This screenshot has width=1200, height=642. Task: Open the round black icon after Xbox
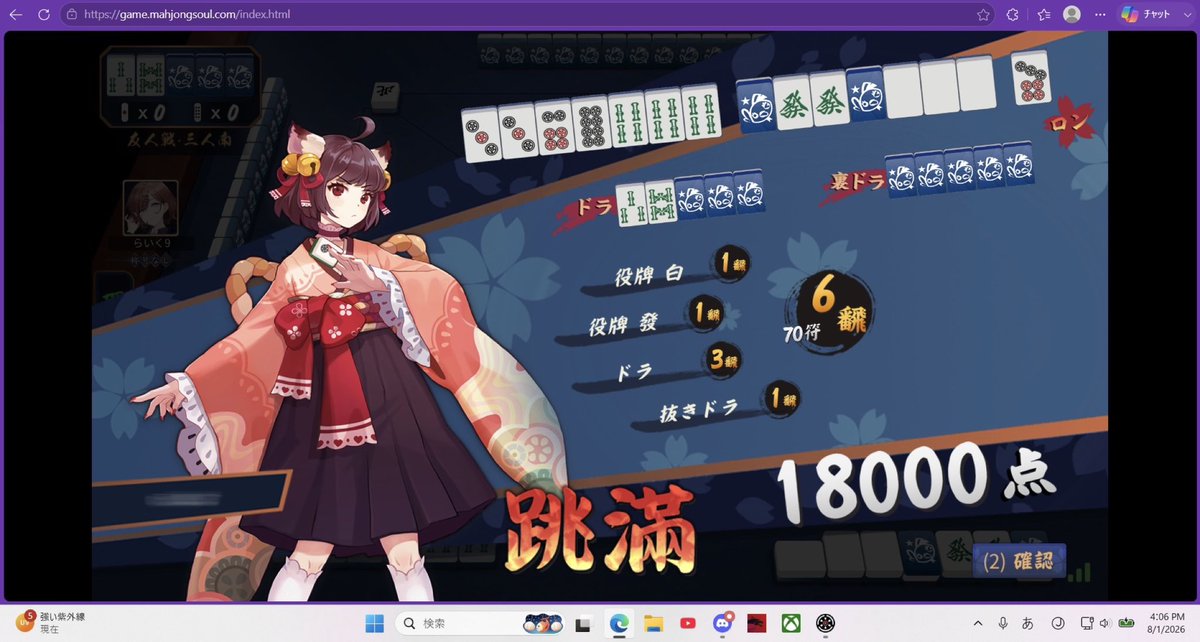[826, 623]
